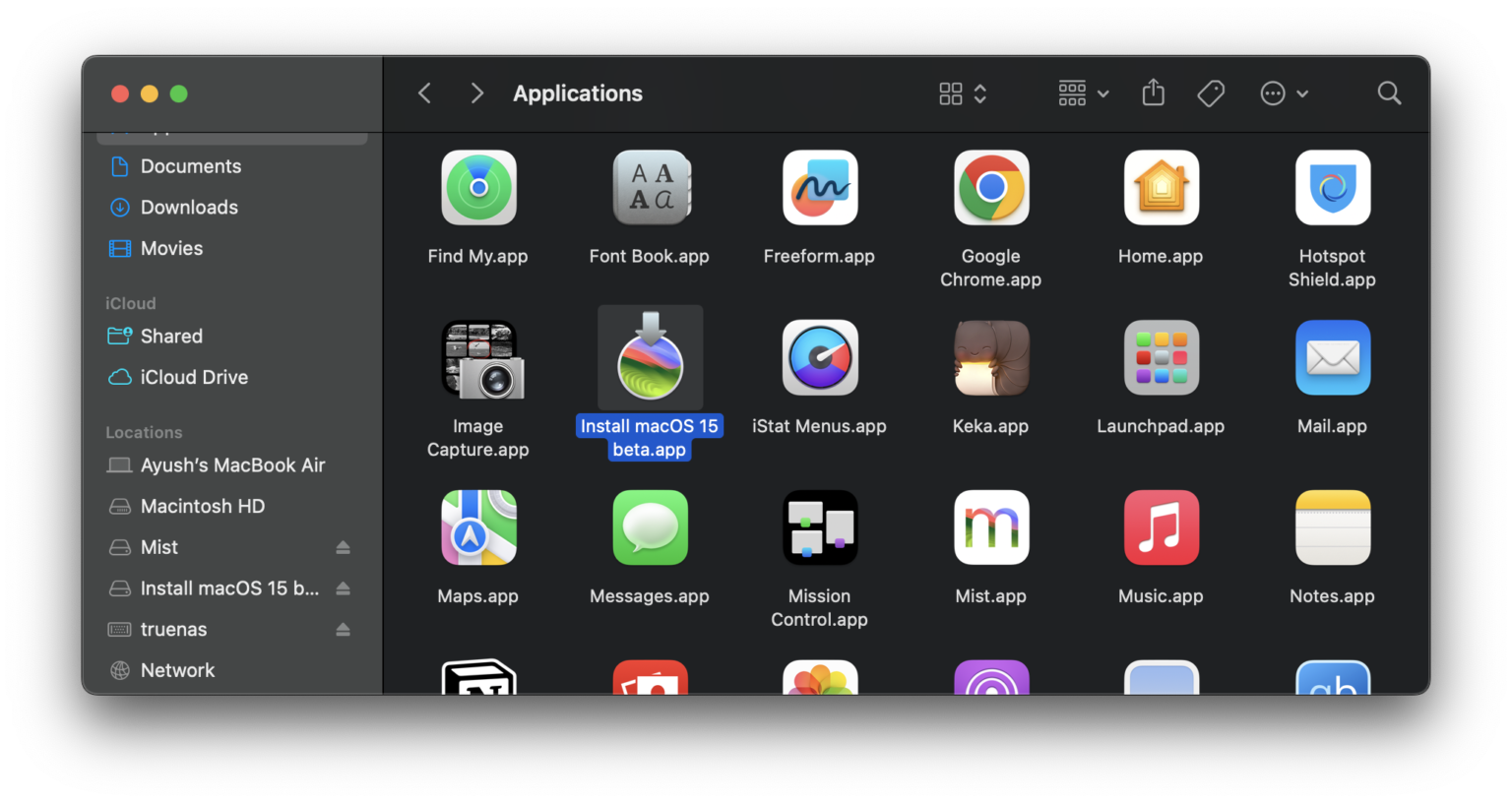Open Launchpad.app
Screen dimensions: 1512x803
(1162, 357)
